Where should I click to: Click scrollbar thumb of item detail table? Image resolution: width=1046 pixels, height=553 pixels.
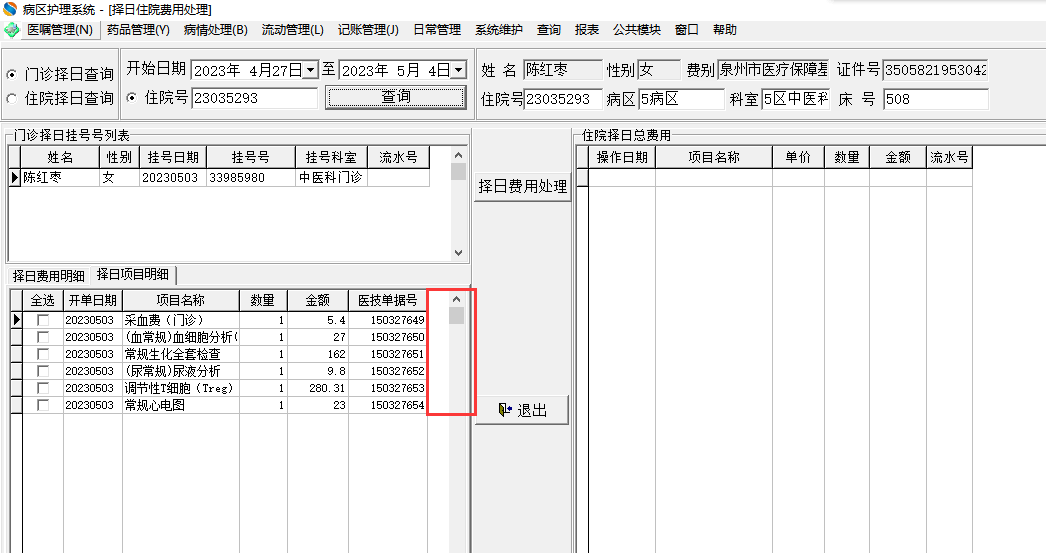click(456, 316)
